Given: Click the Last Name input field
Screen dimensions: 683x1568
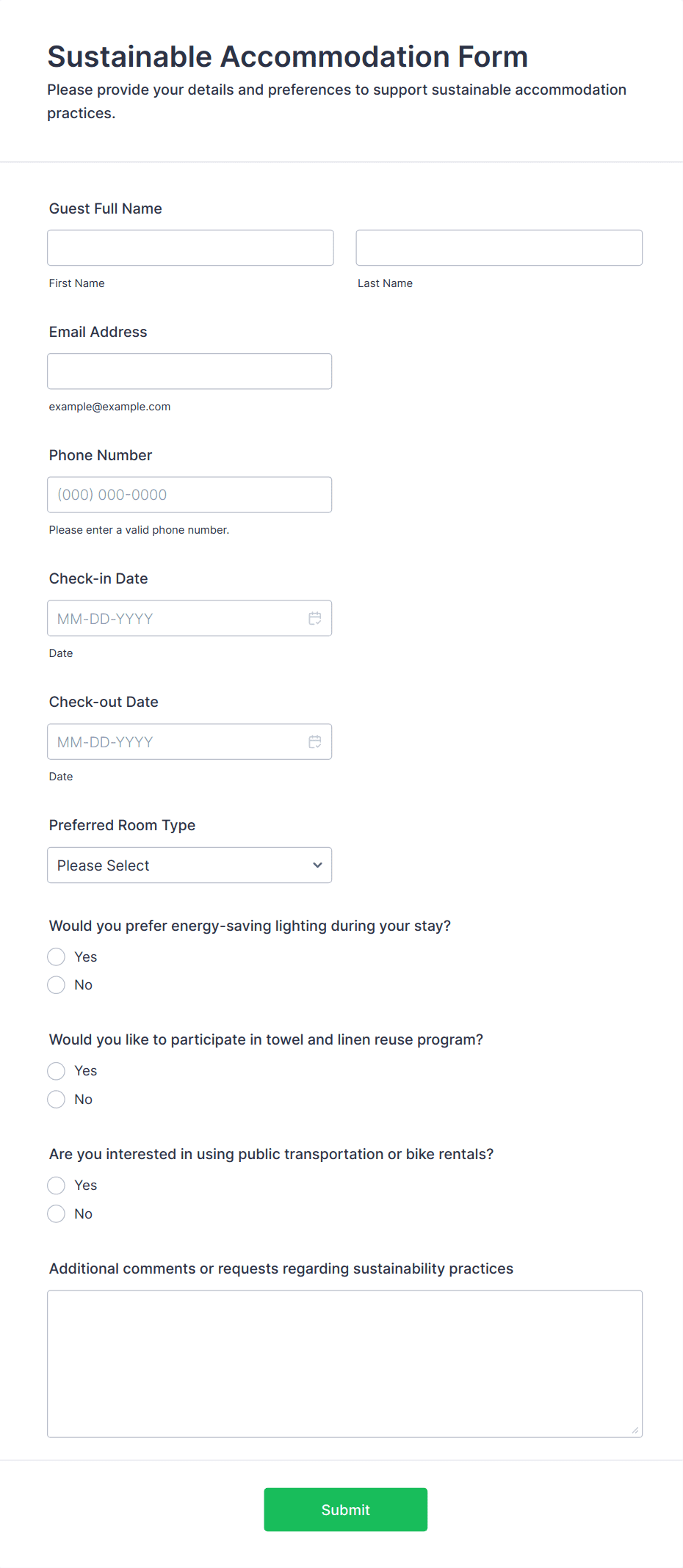Looking at the screenshot, I should pos(499,247).
